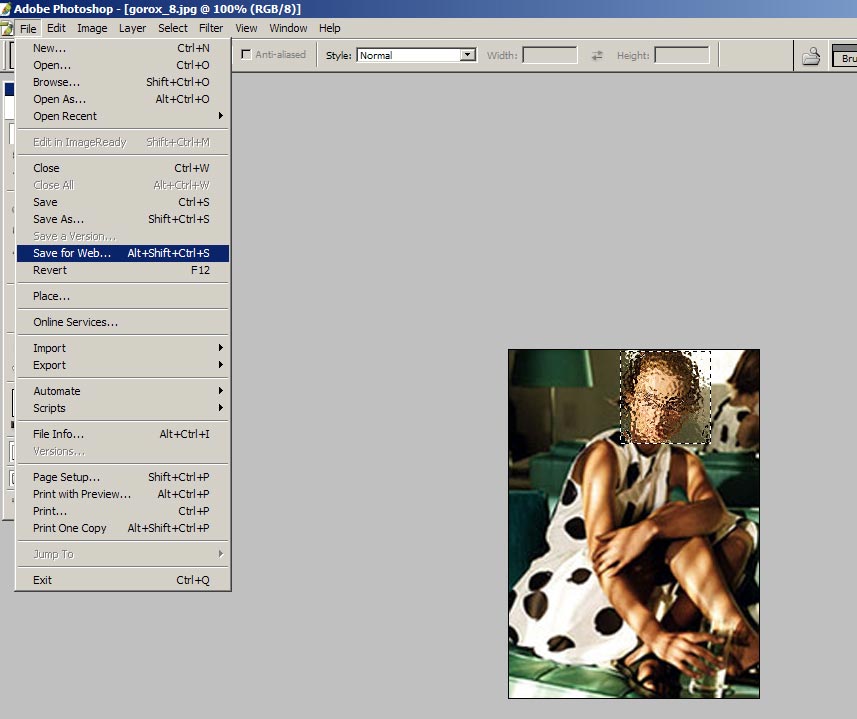The height and width of the screenshot is (719, 857).
Task: Click the Brushes palette tab
Action: click(845, 58)
